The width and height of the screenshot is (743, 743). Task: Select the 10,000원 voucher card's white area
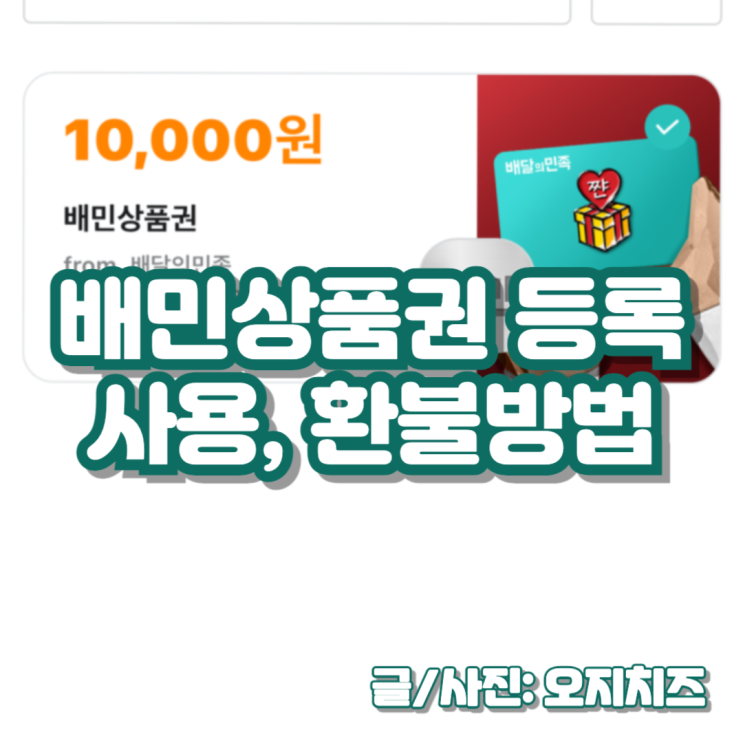[x=250, y=227]
